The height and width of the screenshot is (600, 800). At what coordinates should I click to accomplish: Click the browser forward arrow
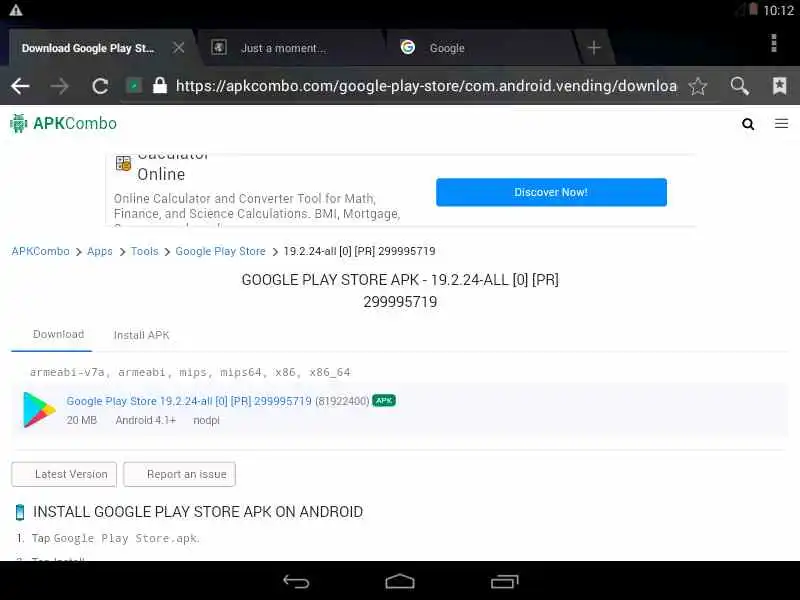[60, 86]
